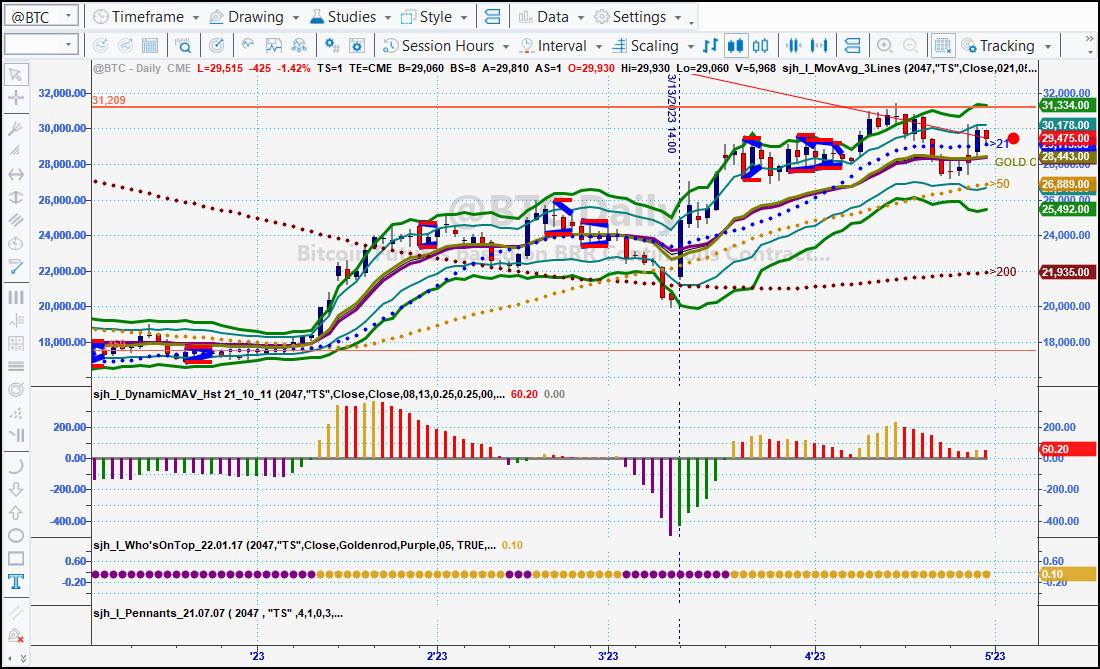Open the Style menu
This screenshot has width=1100, height=669.
pyautogui.click(x=434, y=17)
